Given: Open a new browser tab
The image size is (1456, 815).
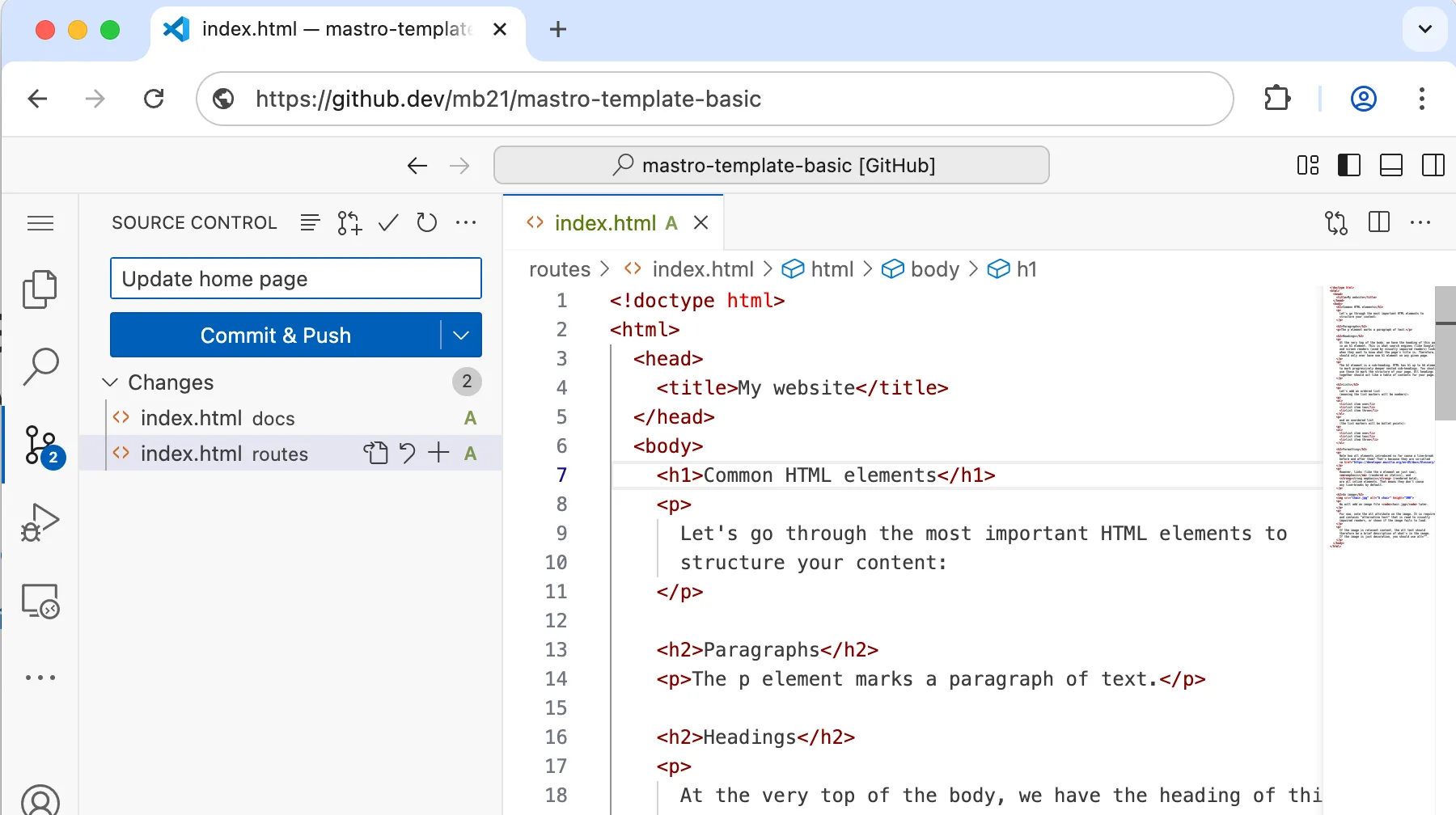Looking at the screenshot, I should point(557,29).
